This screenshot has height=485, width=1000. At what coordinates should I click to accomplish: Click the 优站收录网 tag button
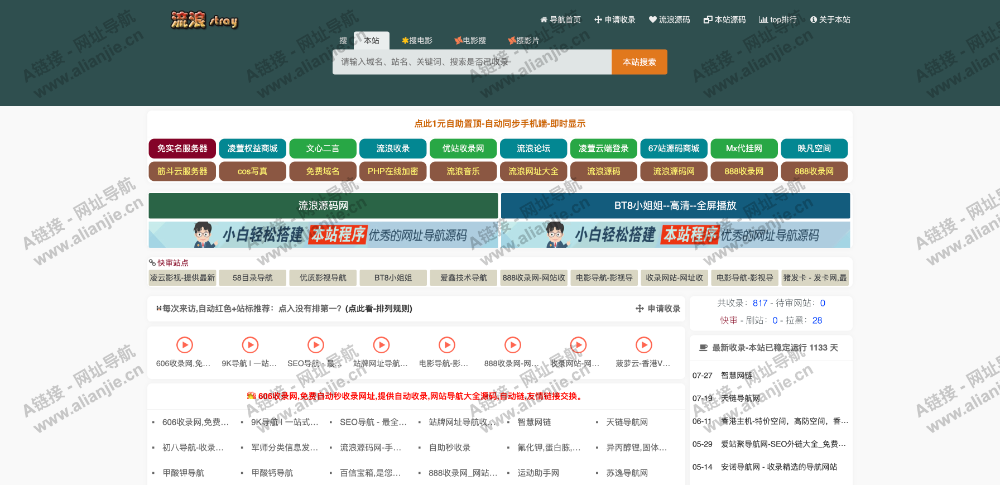(x=463, y=149)
